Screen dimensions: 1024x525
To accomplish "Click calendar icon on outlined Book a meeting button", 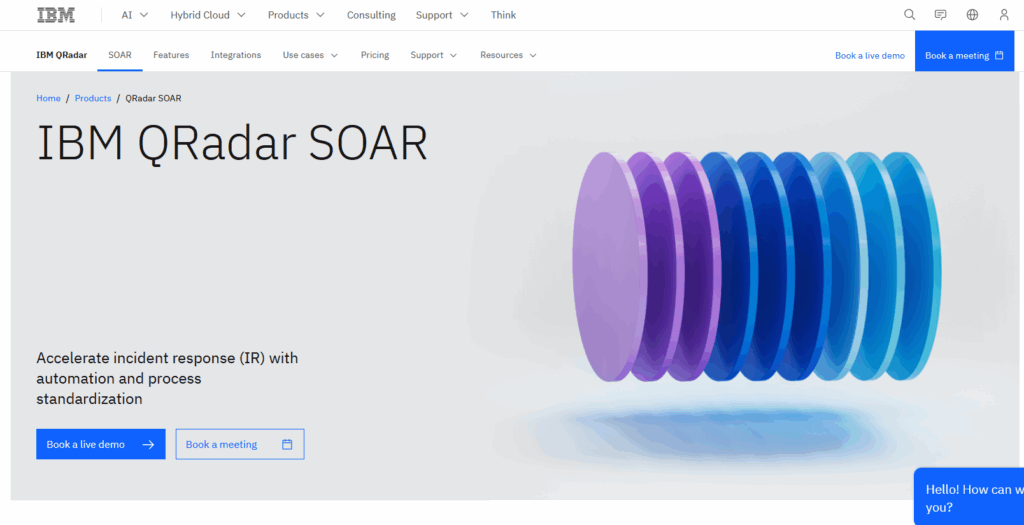I will 287,445.
